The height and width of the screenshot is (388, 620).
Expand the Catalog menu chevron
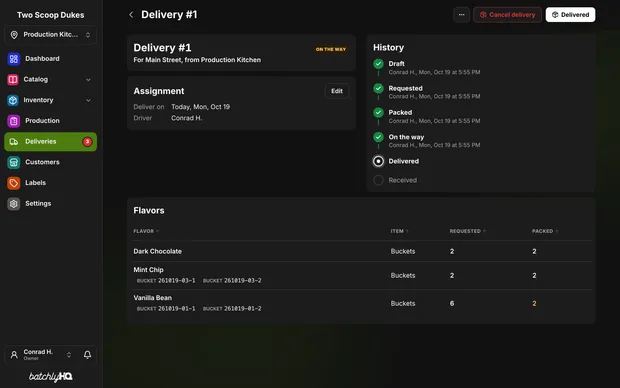click(88, 79)
